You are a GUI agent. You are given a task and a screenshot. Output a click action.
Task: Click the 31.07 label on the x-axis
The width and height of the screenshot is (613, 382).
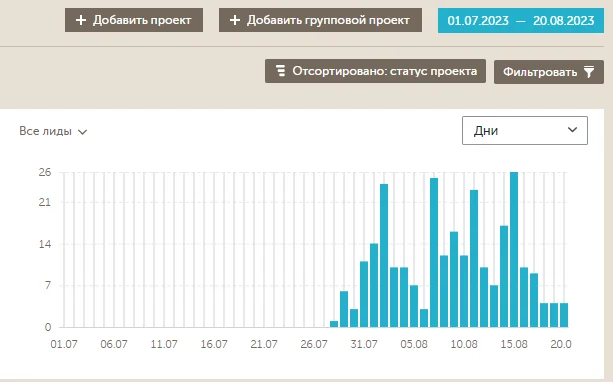pos(364,344)
